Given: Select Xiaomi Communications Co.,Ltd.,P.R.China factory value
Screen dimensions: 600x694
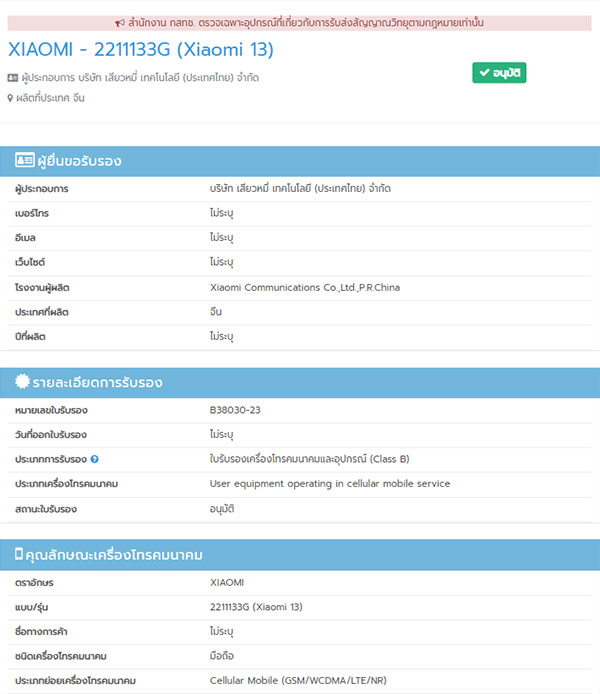Looking at the screenshot, I should tap(305, 288).
